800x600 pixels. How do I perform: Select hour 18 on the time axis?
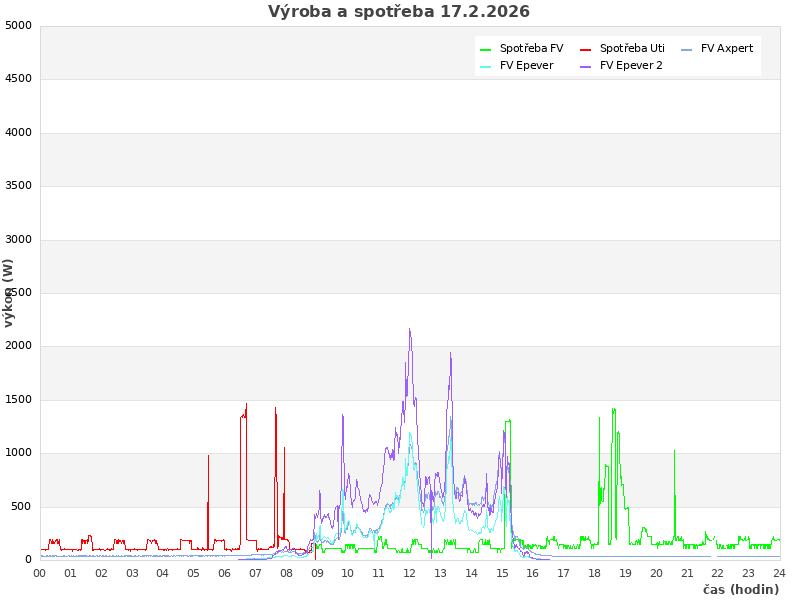tap(594, 573)
